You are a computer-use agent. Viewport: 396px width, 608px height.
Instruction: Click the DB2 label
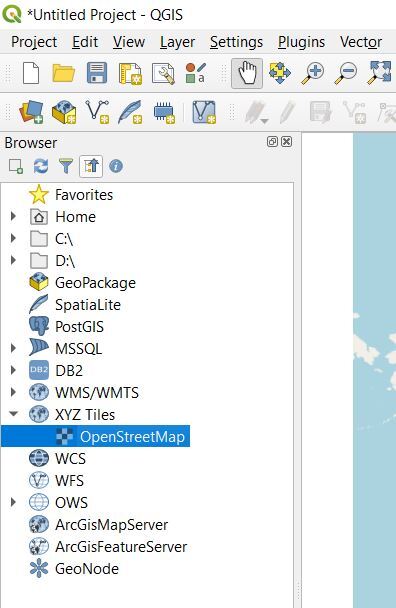pyautogui.click(x=69, y=371)
